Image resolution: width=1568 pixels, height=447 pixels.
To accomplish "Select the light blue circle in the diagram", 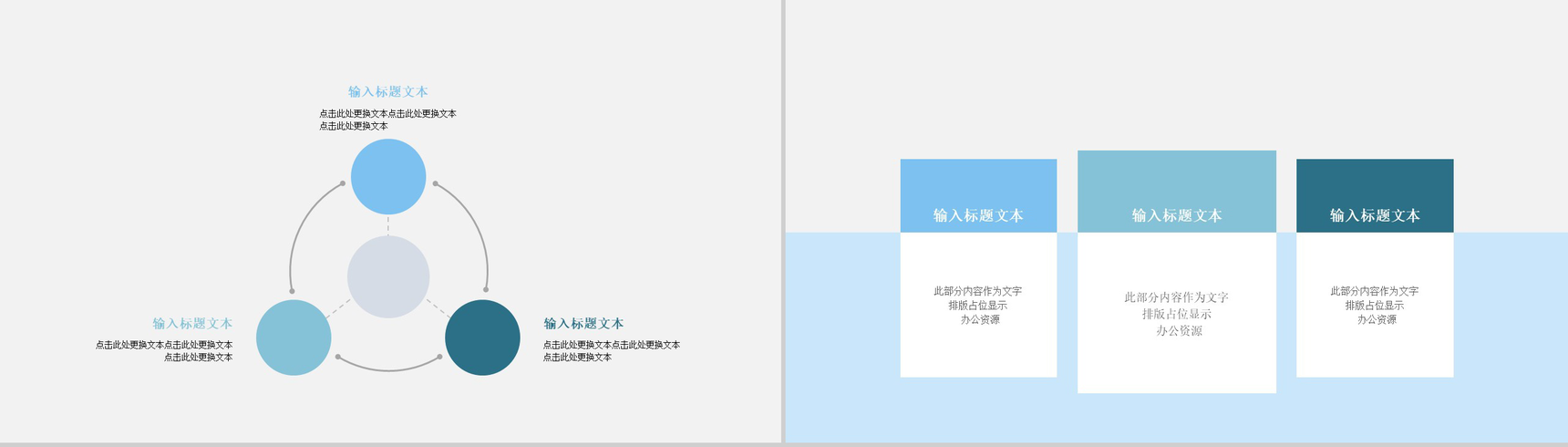I will tap(388, 176).
